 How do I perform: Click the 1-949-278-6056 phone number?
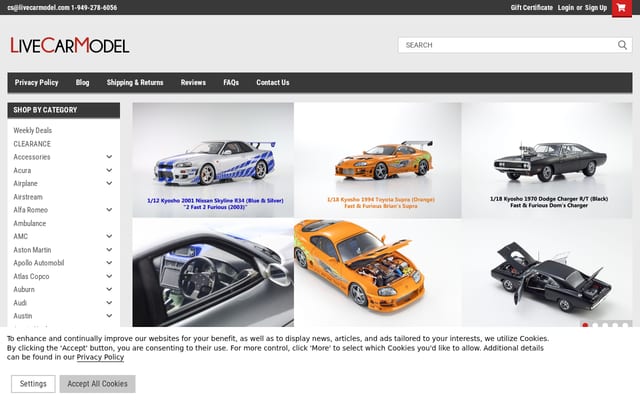coord(94,8)
